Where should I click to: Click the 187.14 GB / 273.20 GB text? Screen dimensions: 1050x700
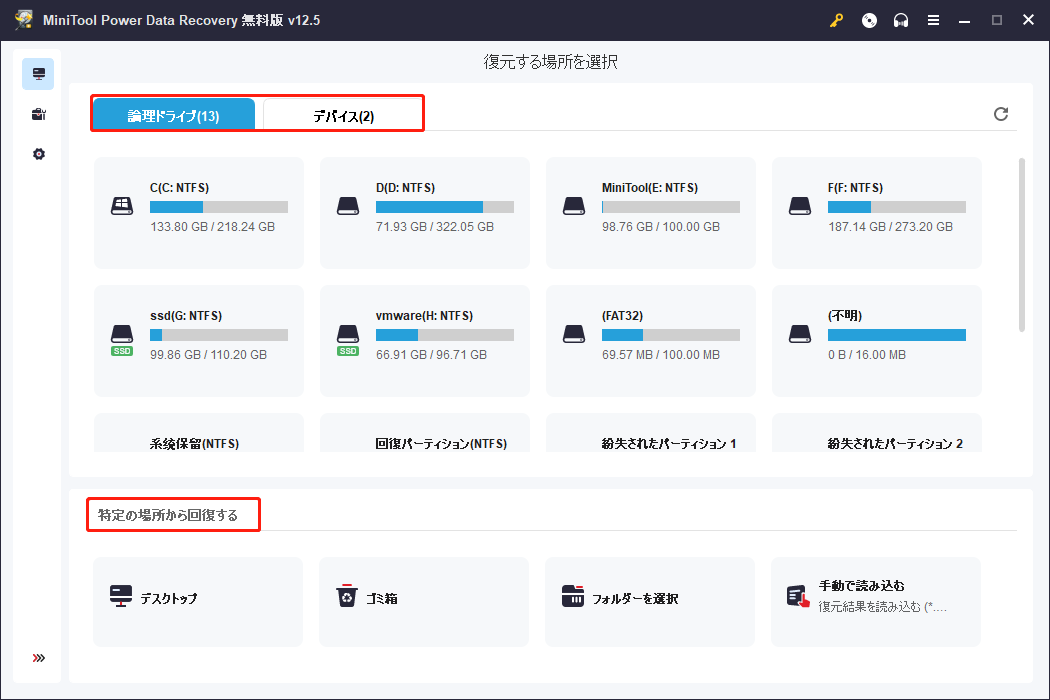pos(891,226)
